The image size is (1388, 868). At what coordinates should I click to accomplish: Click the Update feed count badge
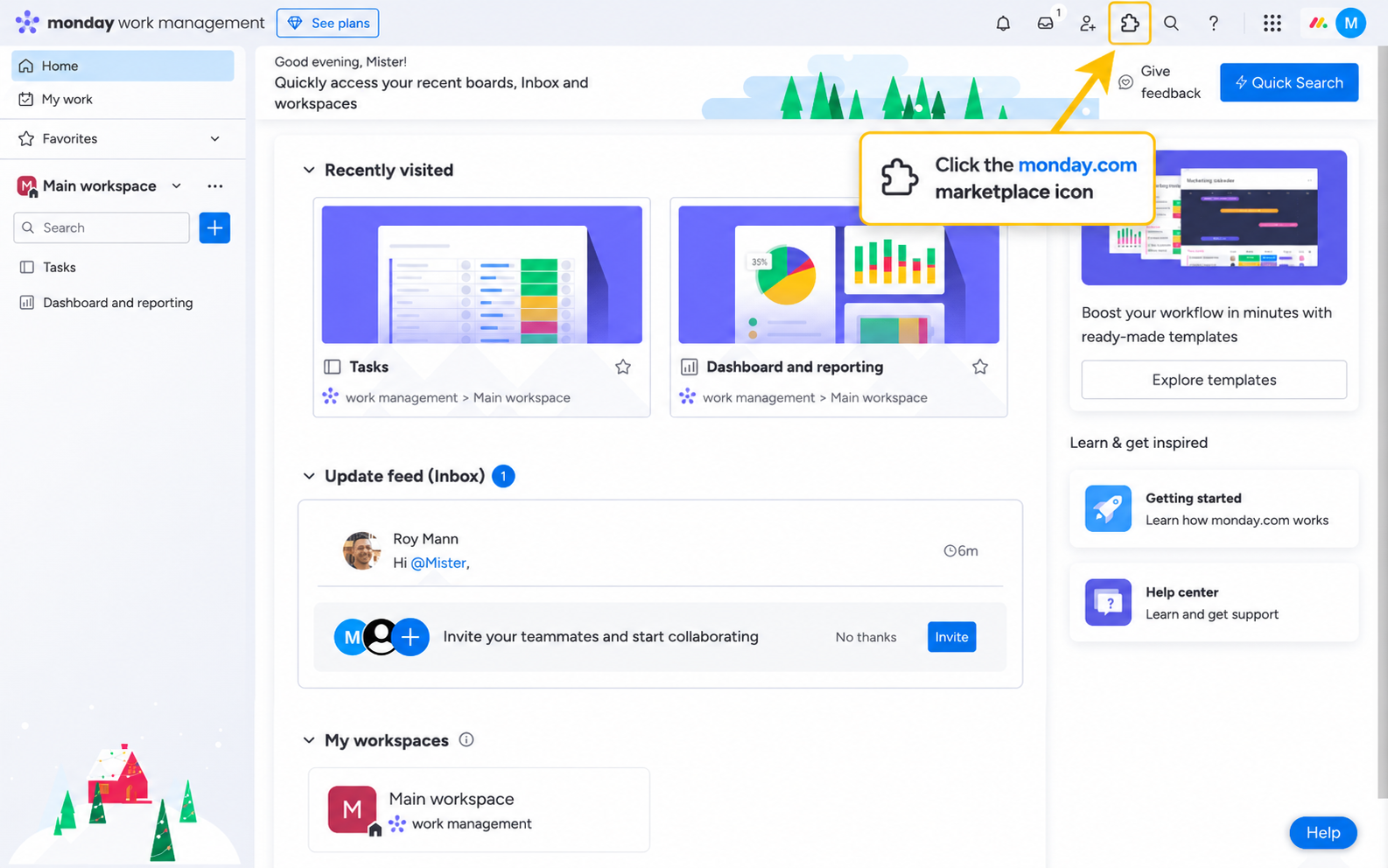503,476
